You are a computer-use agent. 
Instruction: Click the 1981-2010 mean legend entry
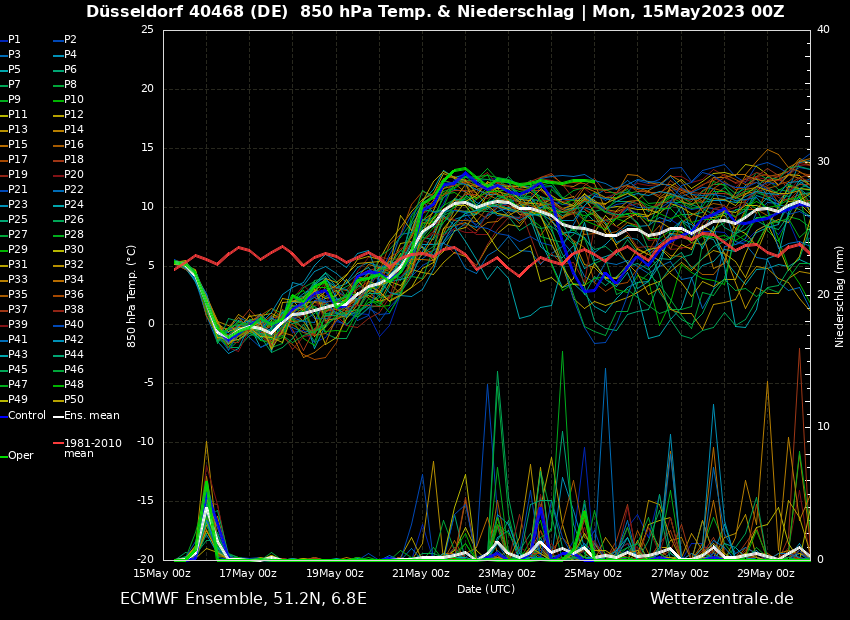[92, 448]
